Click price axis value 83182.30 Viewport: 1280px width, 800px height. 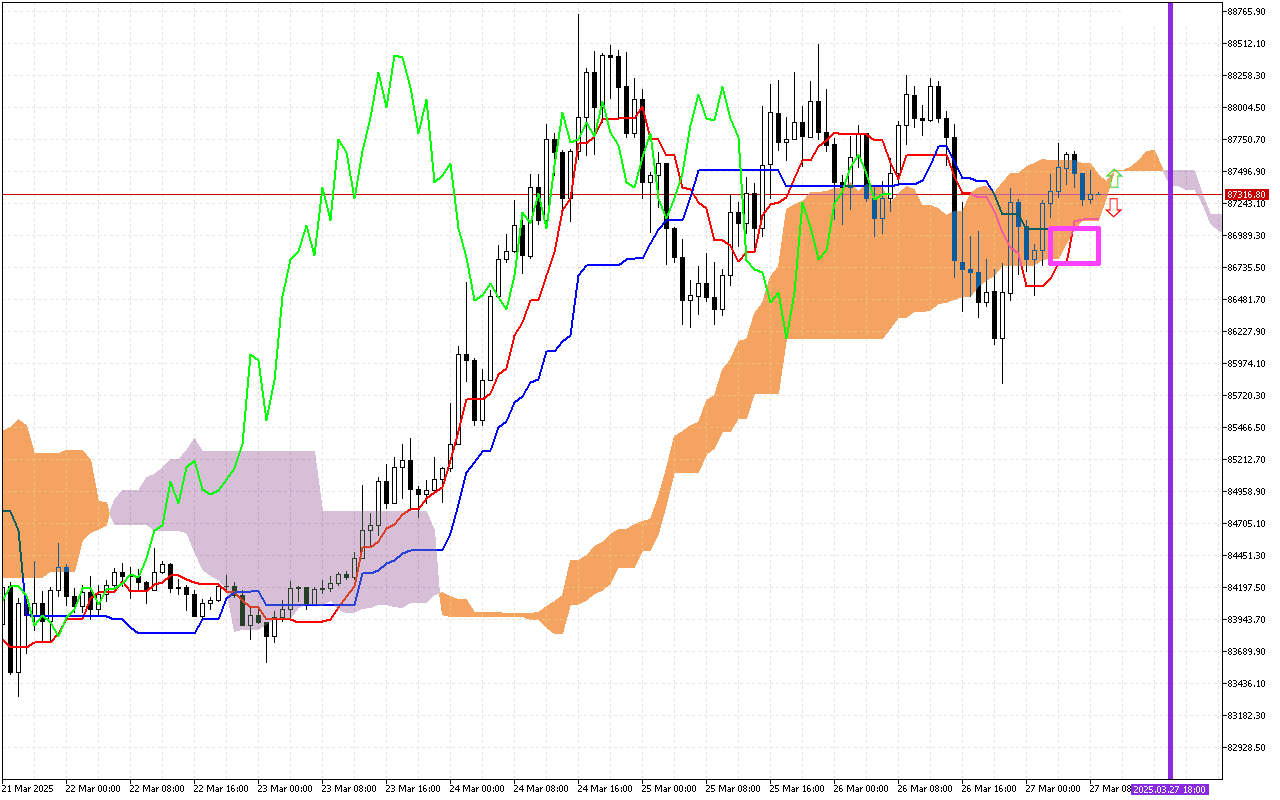(1246, 716)
